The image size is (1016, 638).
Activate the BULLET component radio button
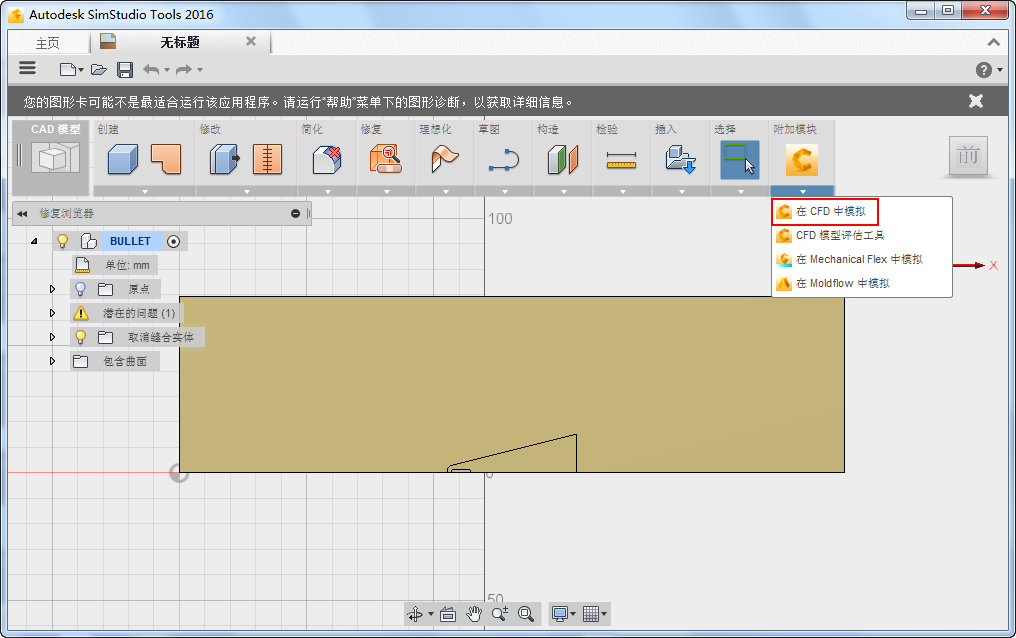point(173,242)
